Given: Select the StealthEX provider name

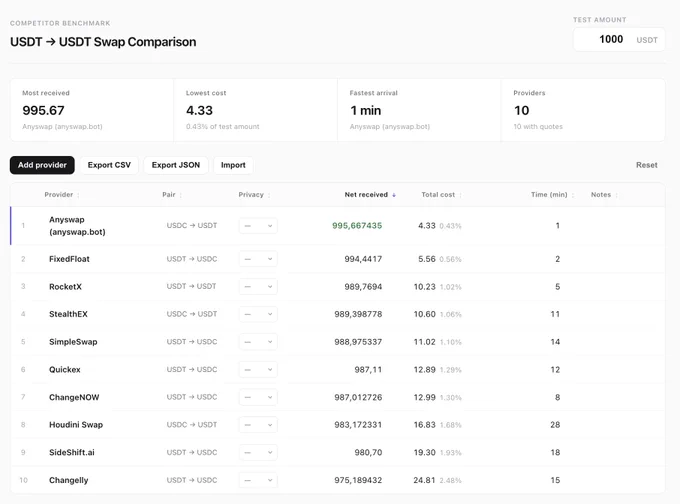Looking at the screenshot, I should pos(68,314).
